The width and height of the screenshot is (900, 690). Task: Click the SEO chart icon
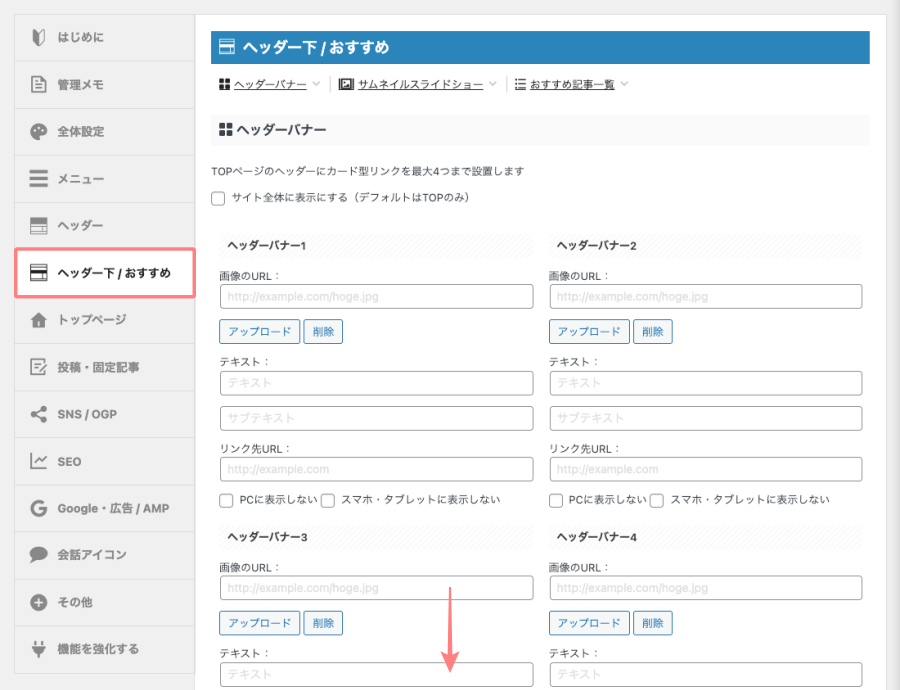(x=39, y=460)
